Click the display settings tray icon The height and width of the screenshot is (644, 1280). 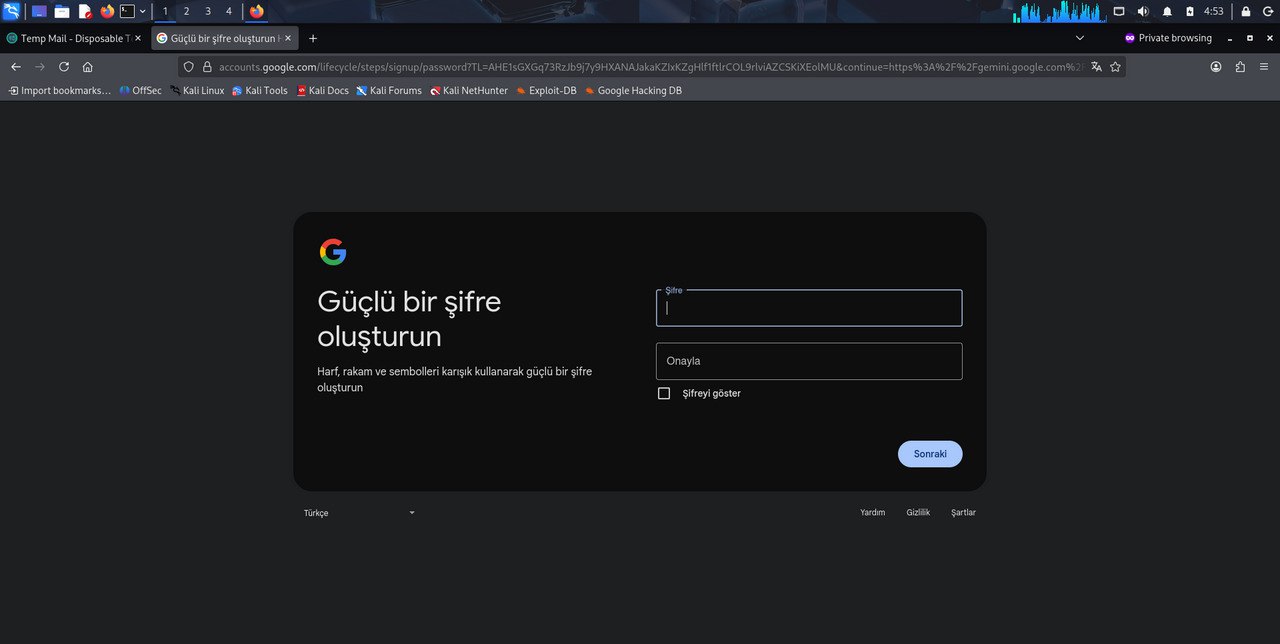tap(1119, 11)
